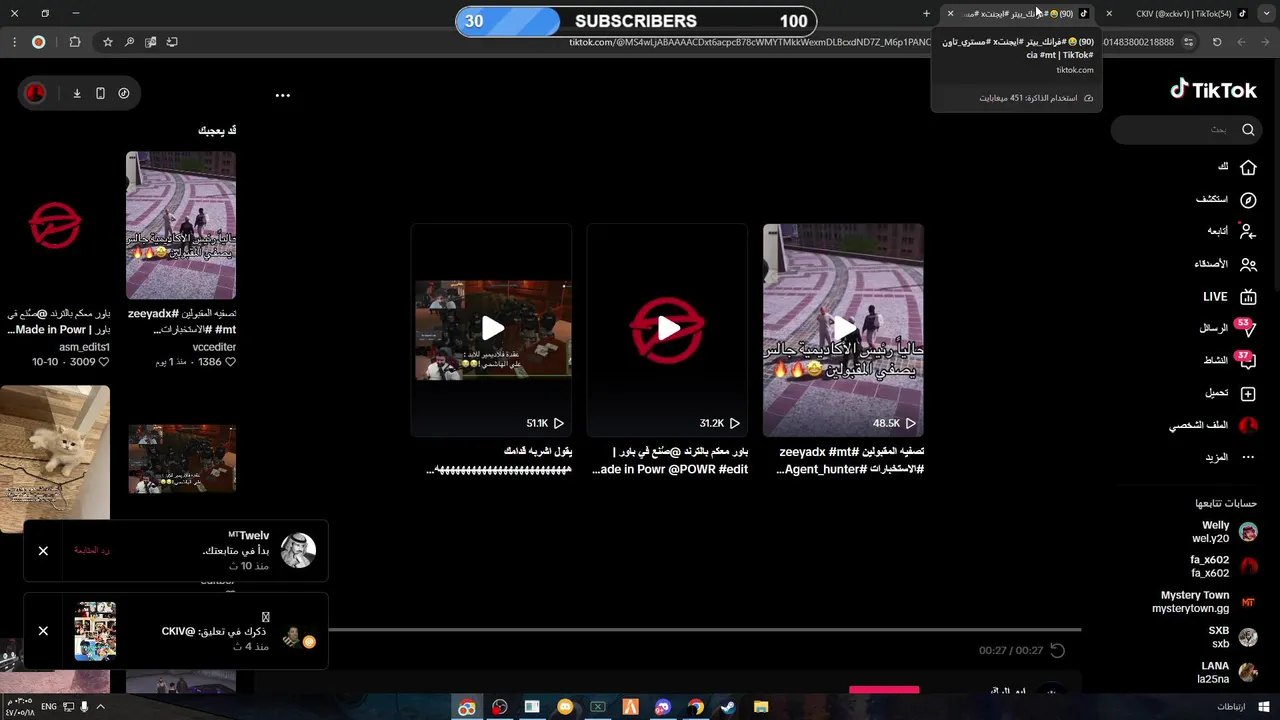Play the 31.2K views POWR video
1280x720 pixels.
[667, 328]
